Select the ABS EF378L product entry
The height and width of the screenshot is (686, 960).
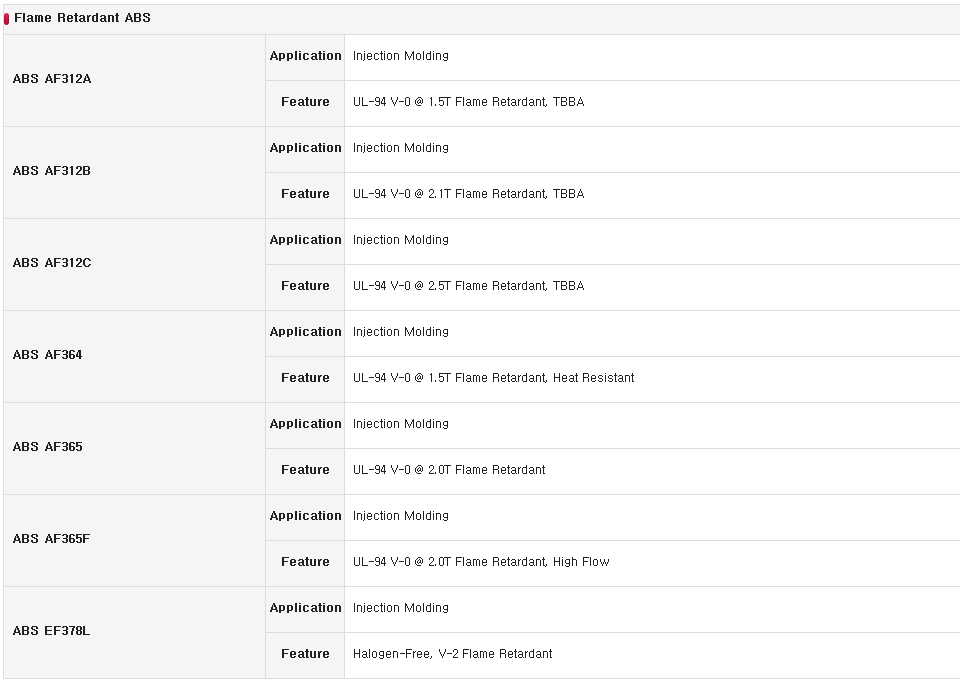pos(51,630)
